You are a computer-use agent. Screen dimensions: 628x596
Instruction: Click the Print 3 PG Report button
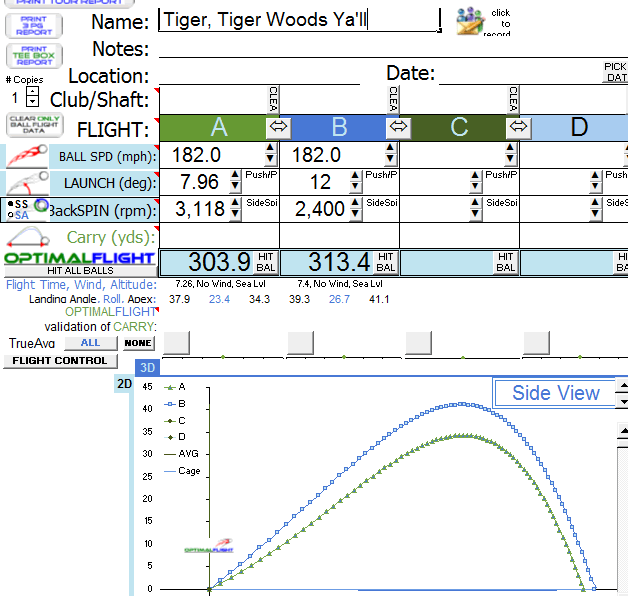tap(34, 26)
